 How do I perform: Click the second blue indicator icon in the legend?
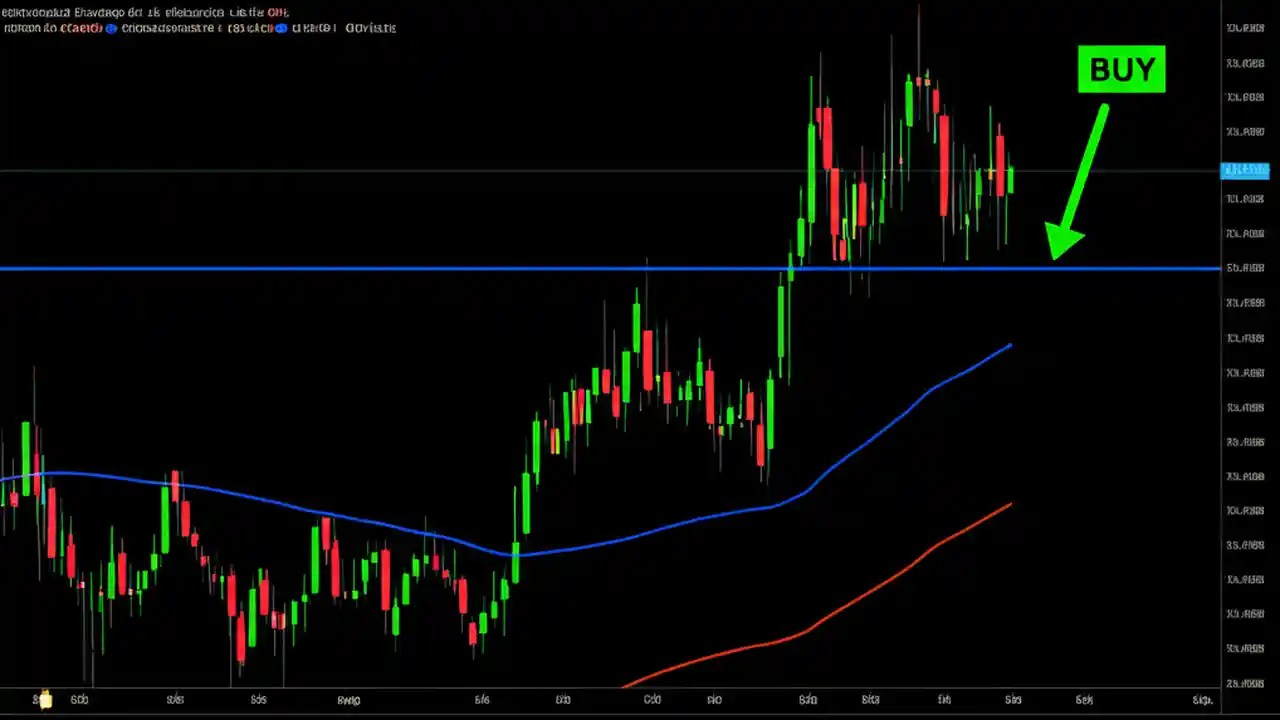tap(279, 28)
